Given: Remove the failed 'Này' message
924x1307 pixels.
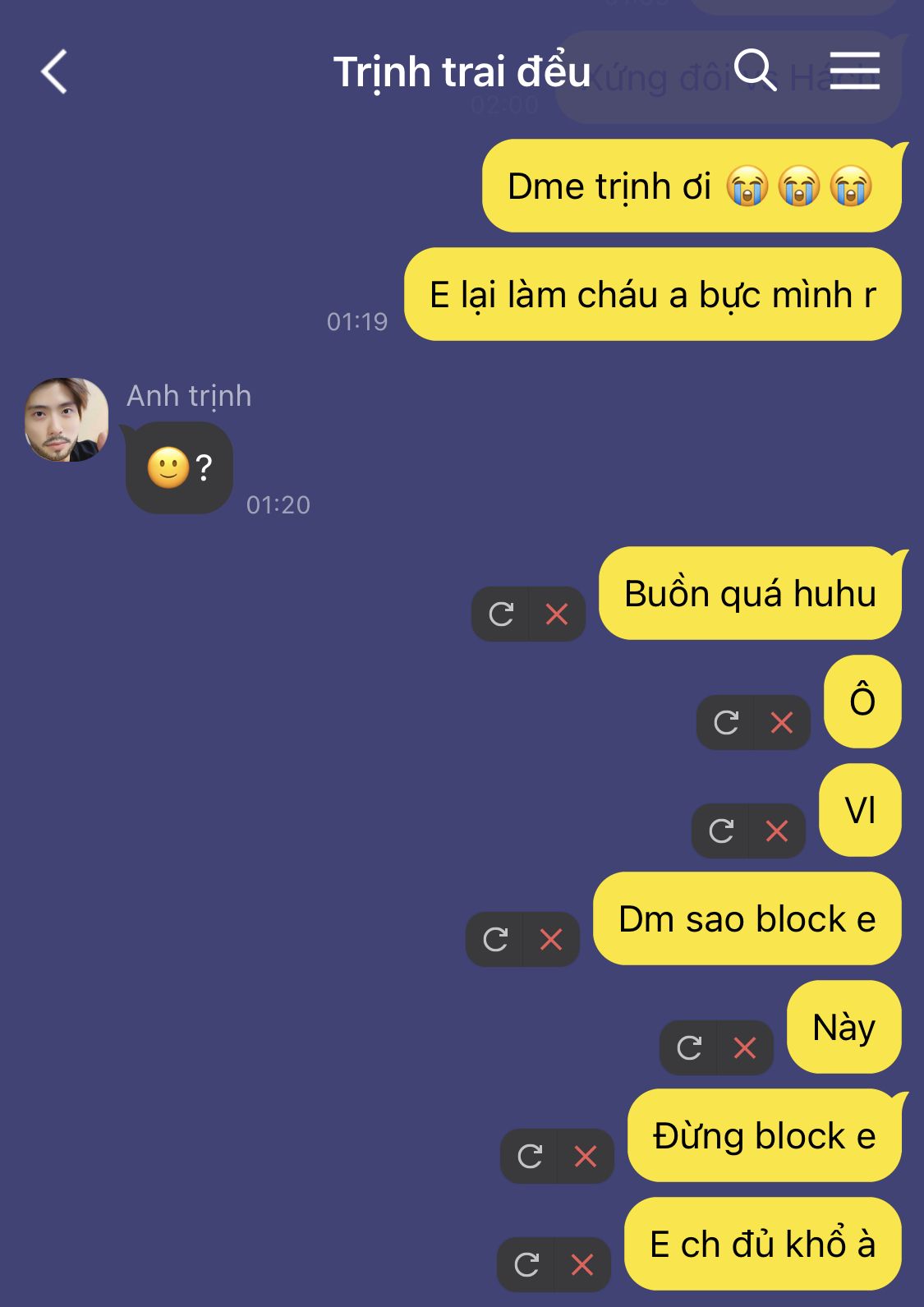Looking at the screenshot, I should [x=745, y=1047].
